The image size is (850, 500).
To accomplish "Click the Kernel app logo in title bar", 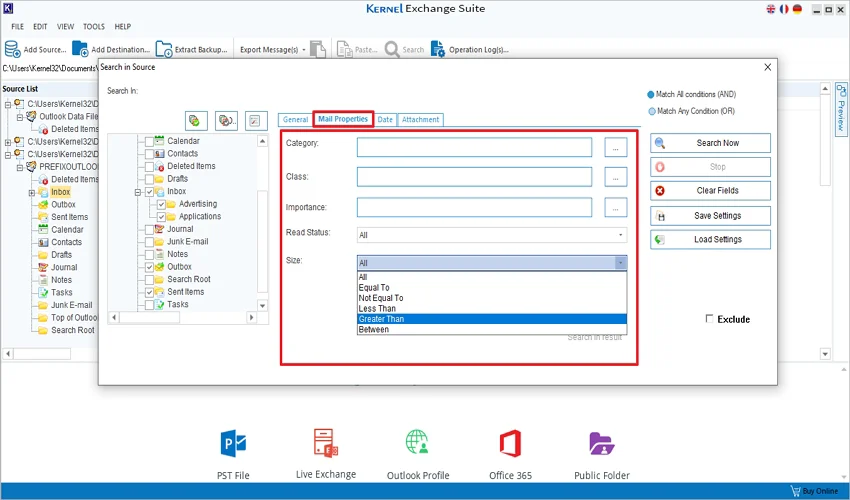I will 8,8.
